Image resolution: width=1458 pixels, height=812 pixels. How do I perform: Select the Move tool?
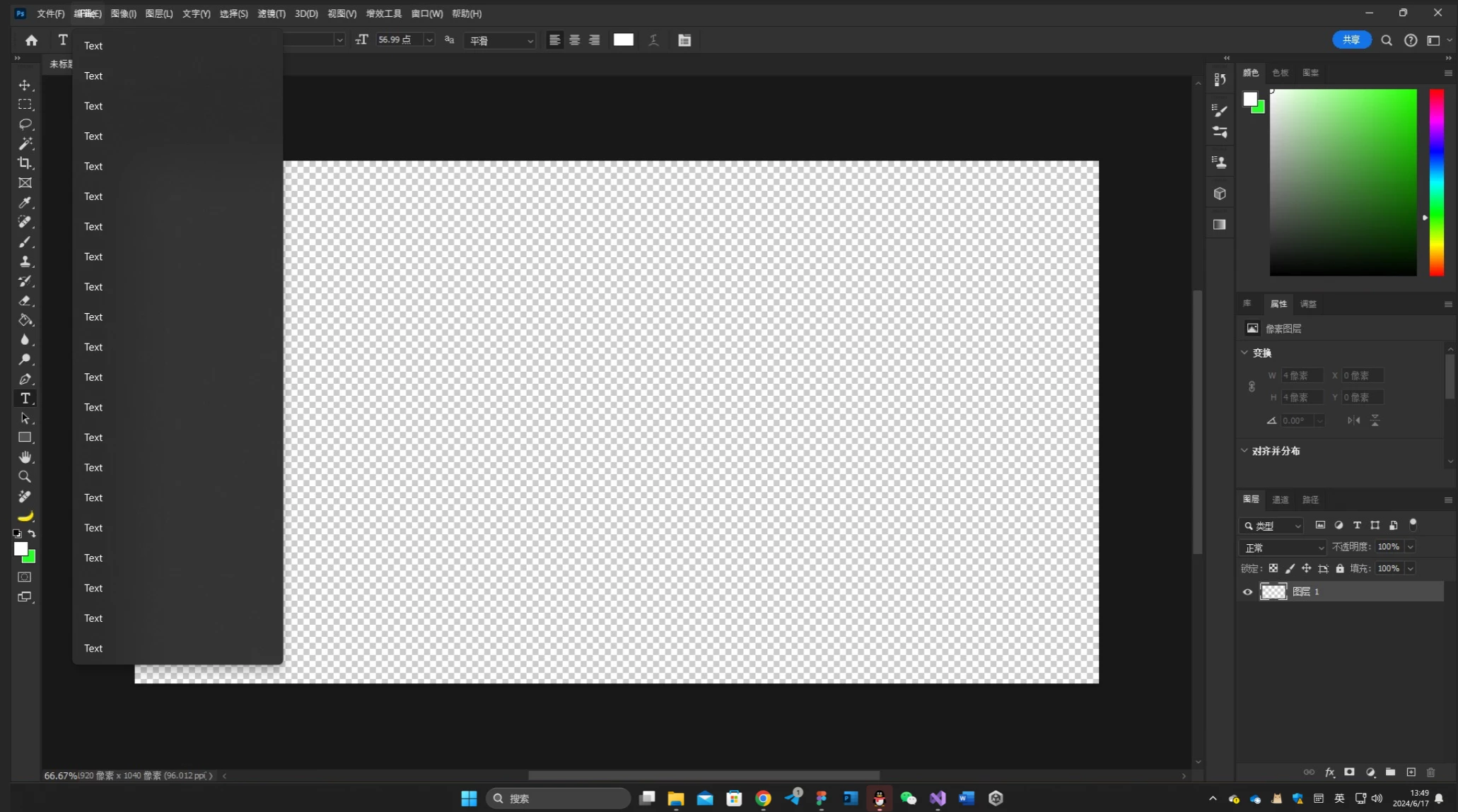click(25, 85)
